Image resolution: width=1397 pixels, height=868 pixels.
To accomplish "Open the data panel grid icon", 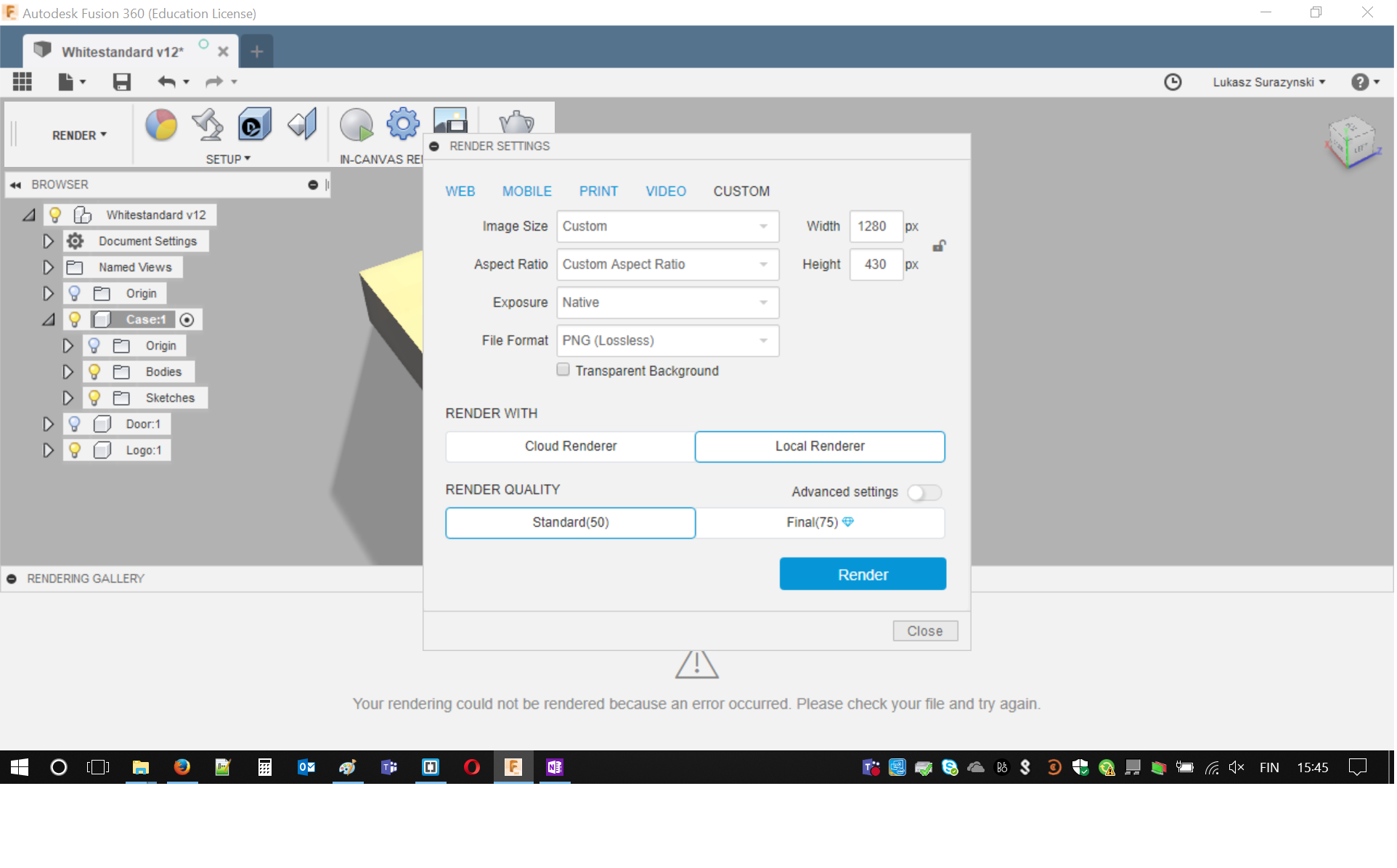I will tap(23, 81).
